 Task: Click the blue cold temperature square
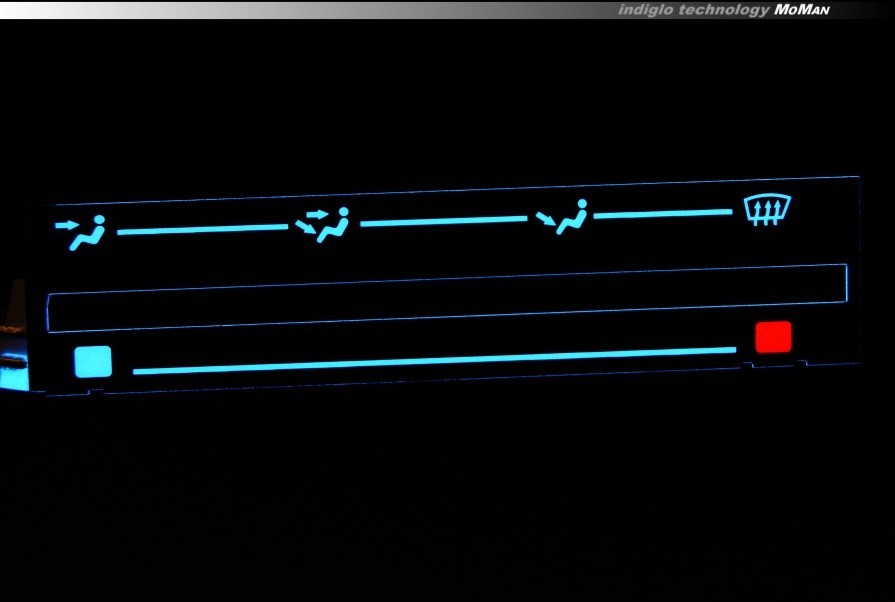pyautogui.click(x=93, y=361)
